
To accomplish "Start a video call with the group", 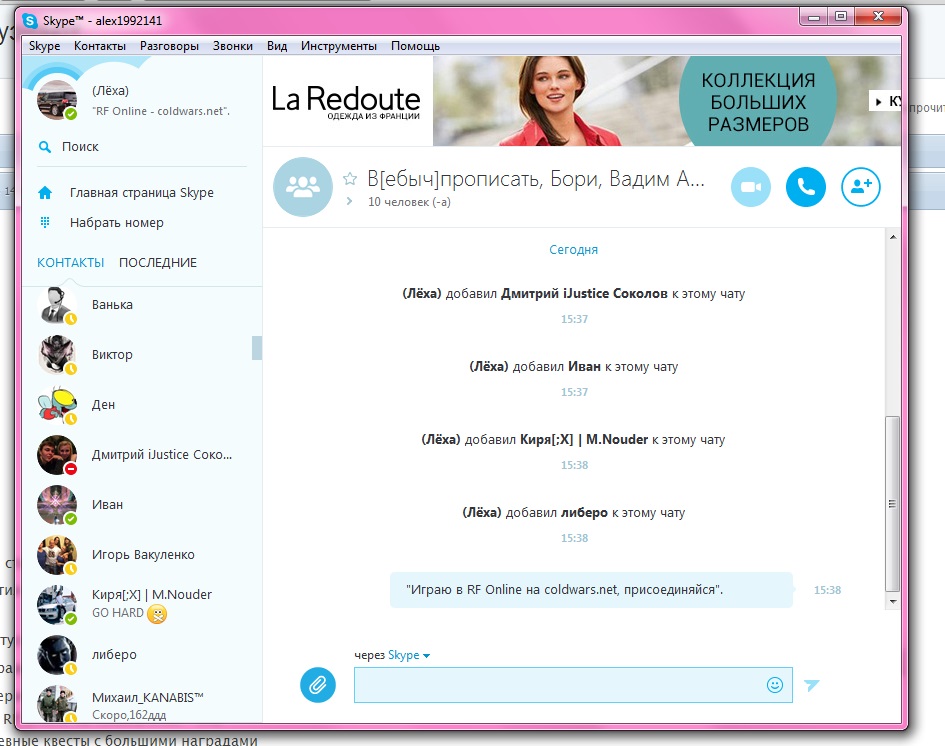I will (x=750, y=187).
